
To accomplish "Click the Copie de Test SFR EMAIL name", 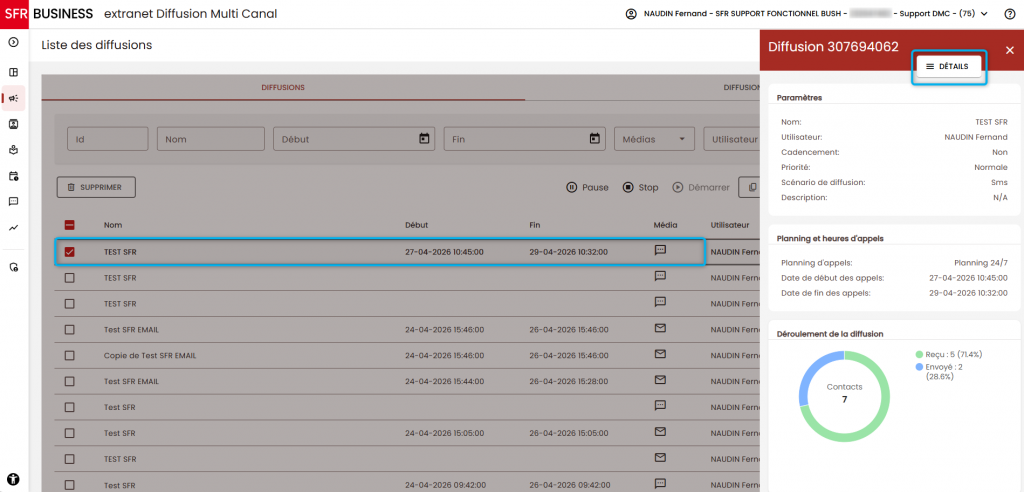I will pyautogui.click(x=150, y=355).
